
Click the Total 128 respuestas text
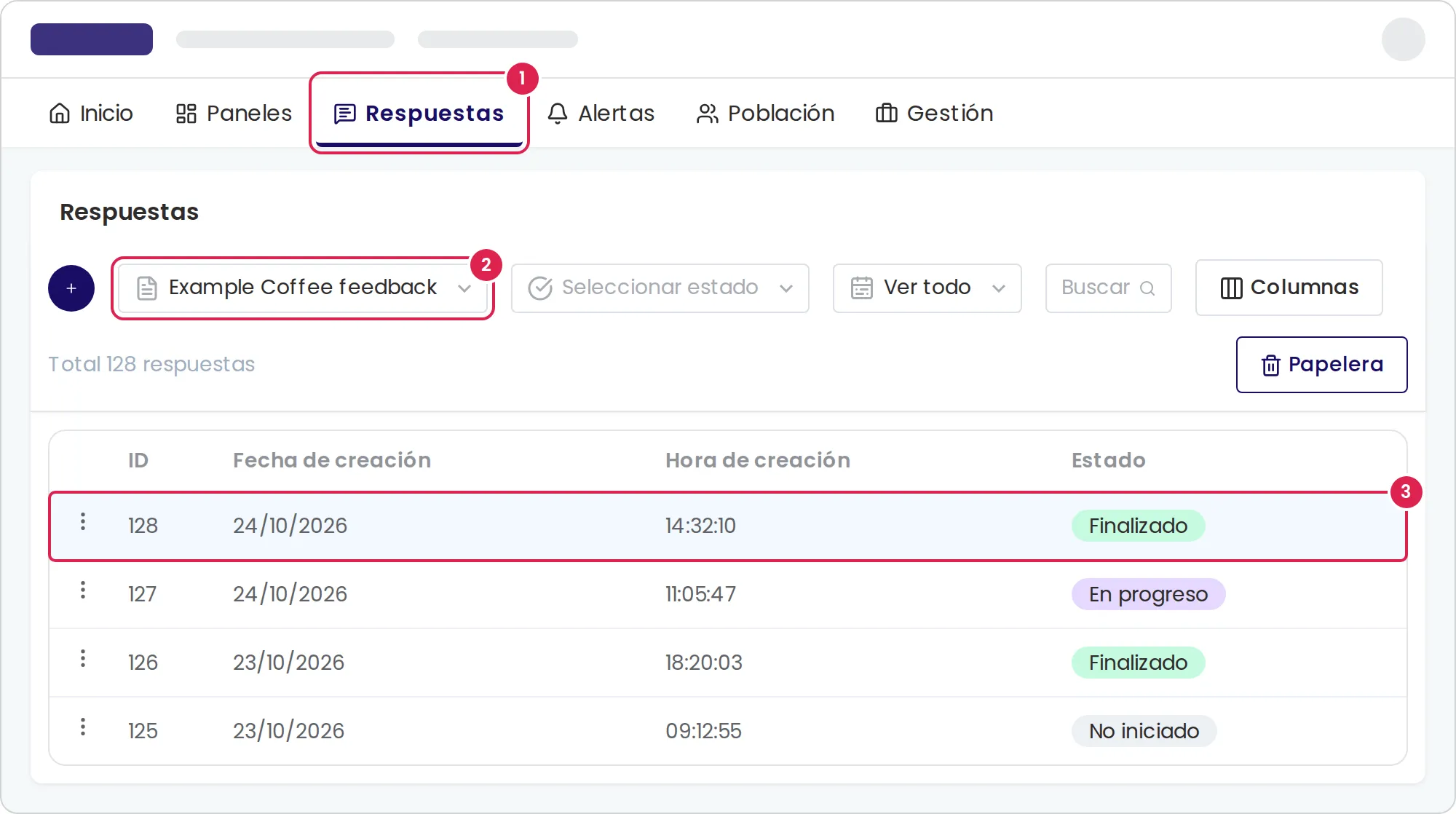coord(151,364)
